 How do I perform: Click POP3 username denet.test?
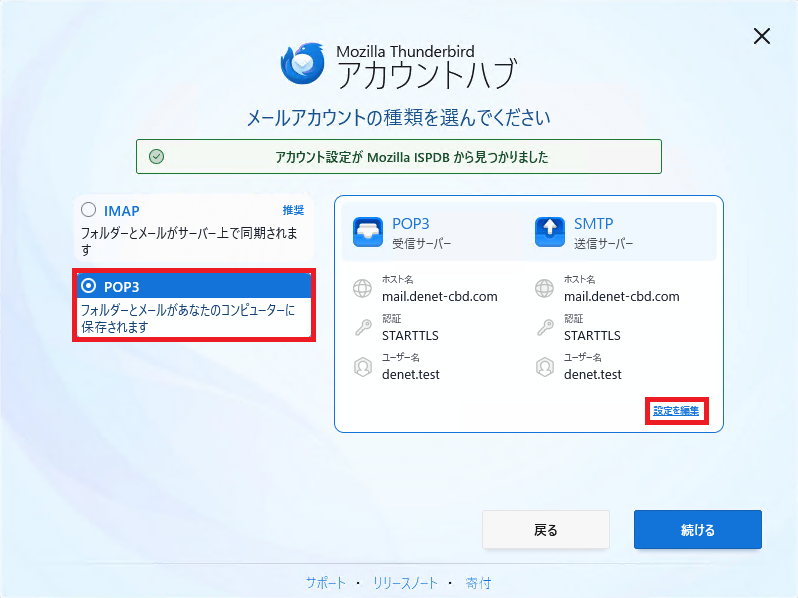click(x=411, y=375)
